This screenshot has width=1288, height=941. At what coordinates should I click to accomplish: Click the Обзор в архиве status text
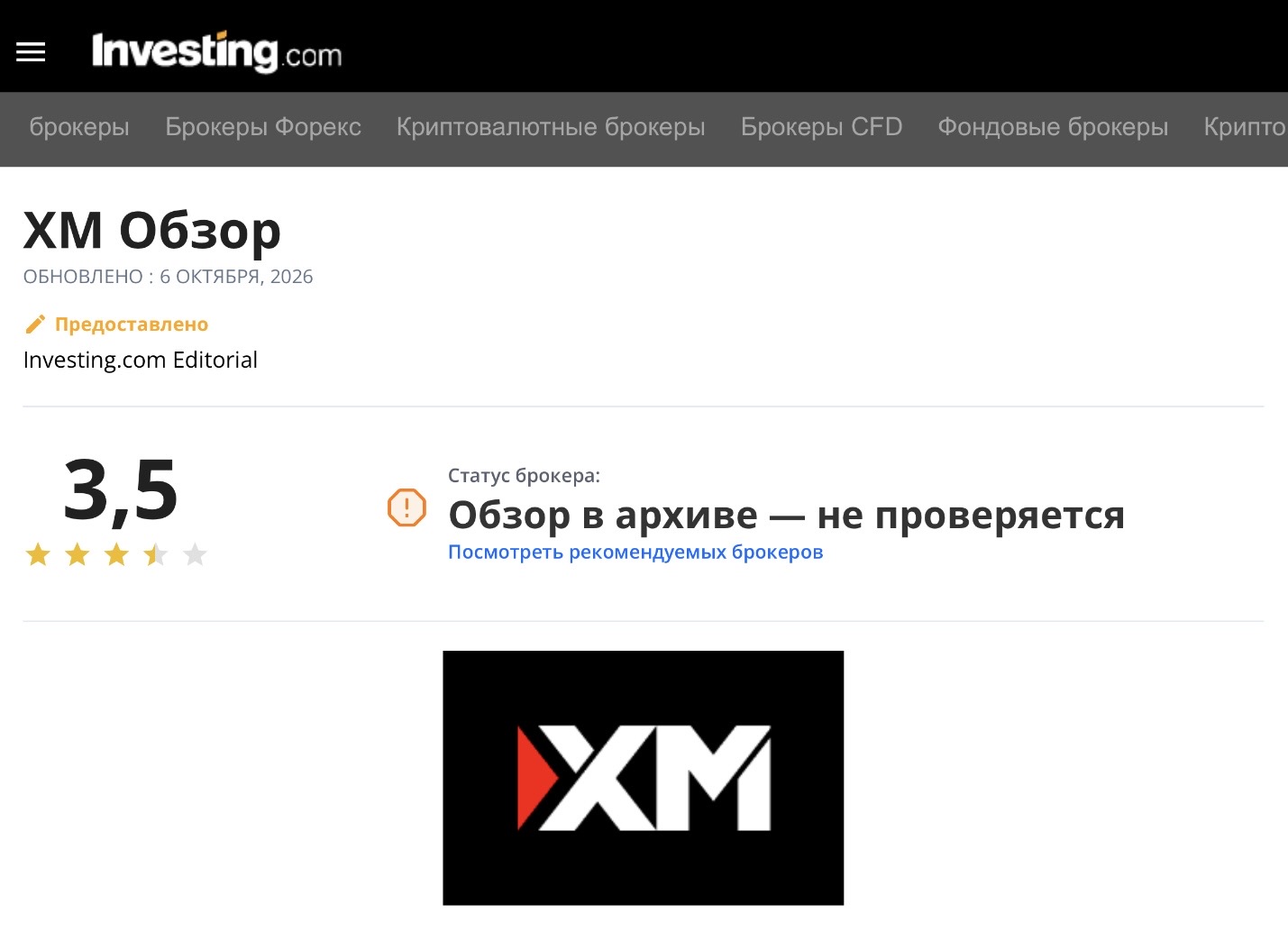pyautogui.click(x=787, y=515)
